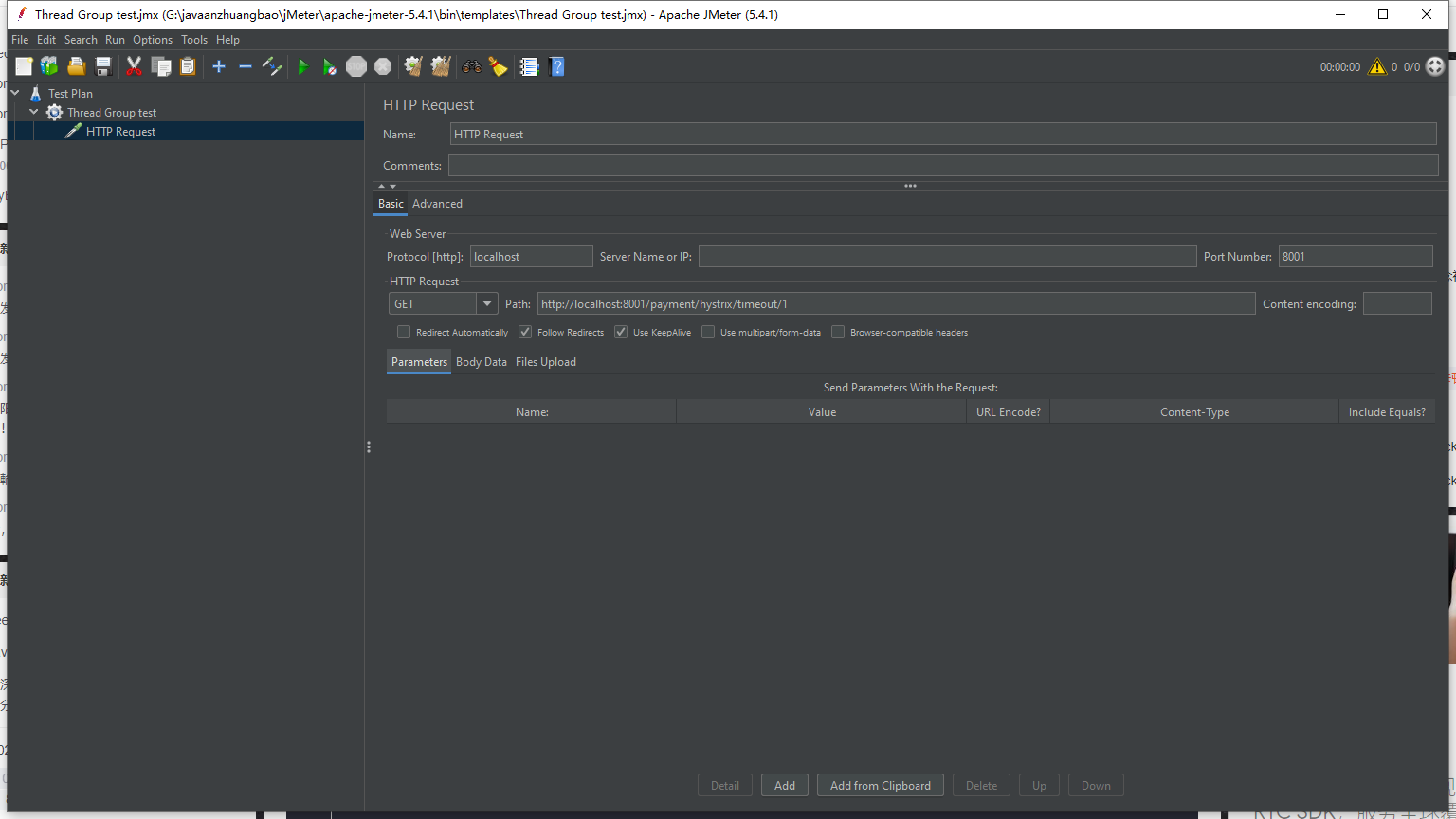Screen dimensions: 1456x819
Task: Click the Add parameter button
Action: (784, 785)
